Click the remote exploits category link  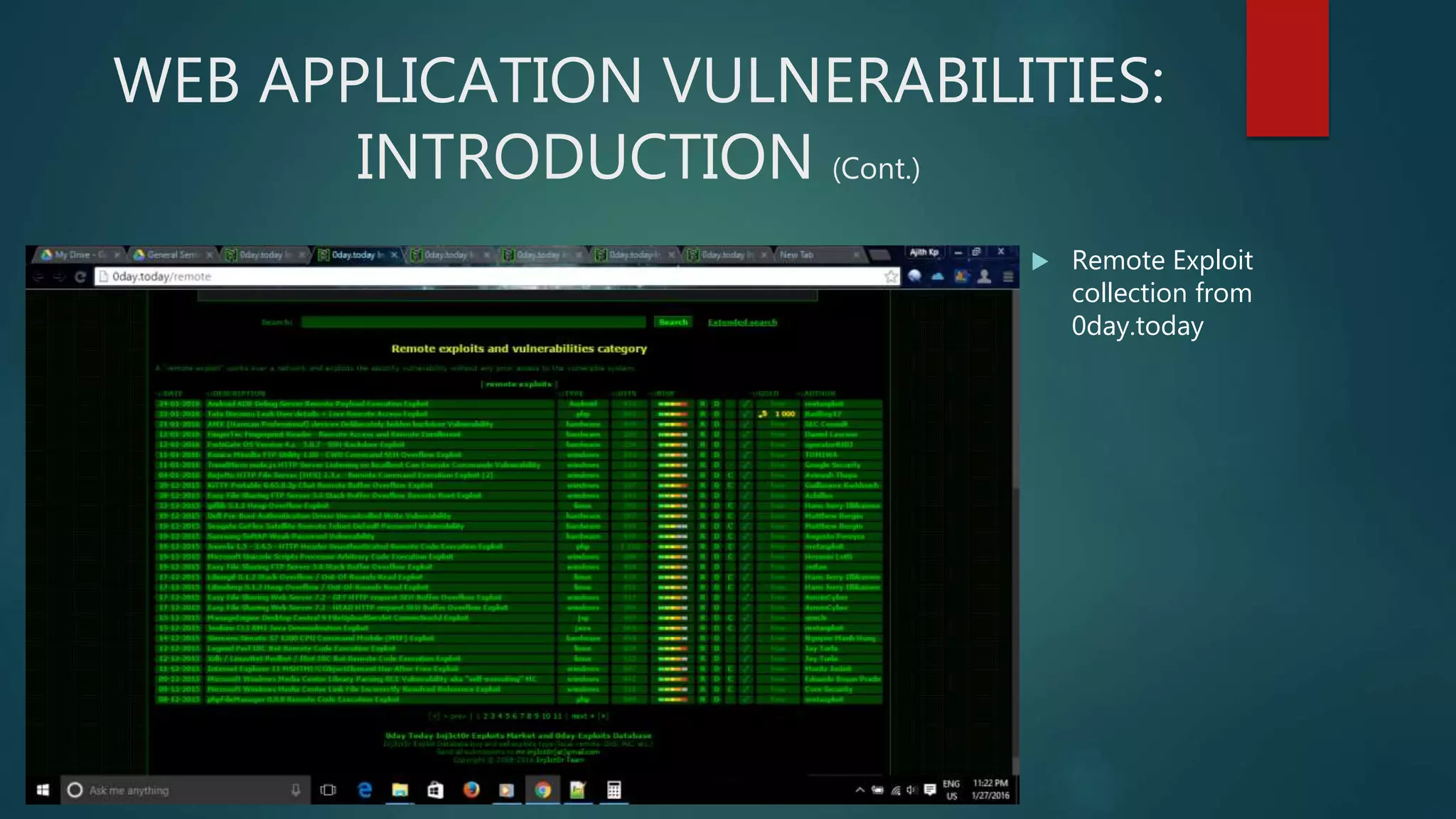pos(519,384)
